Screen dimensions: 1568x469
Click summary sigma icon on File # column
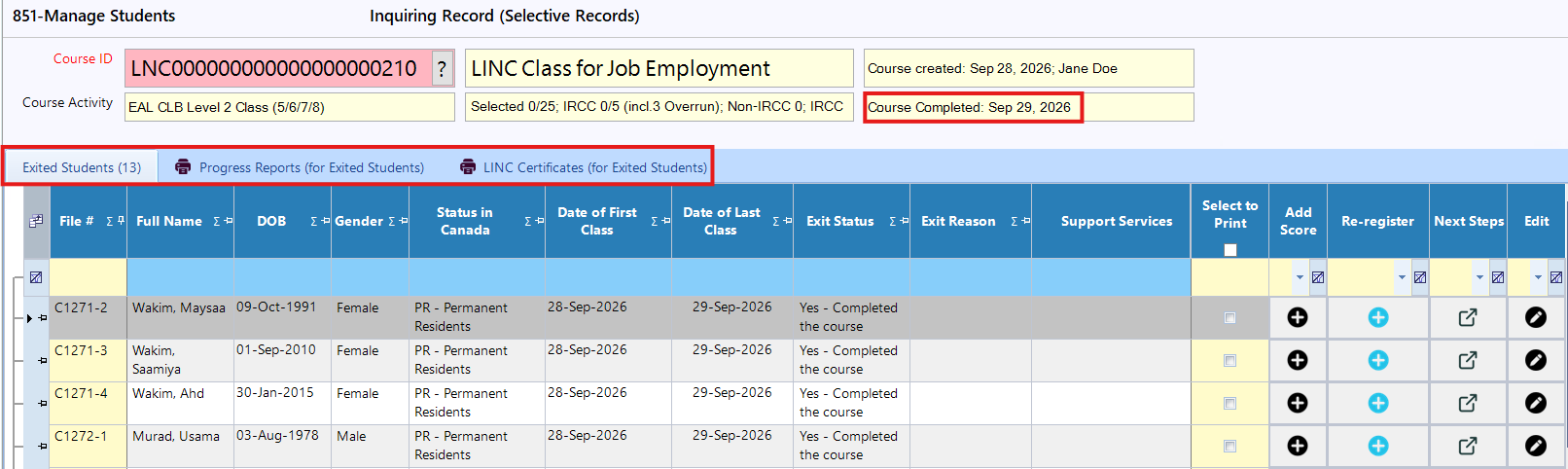110,222
